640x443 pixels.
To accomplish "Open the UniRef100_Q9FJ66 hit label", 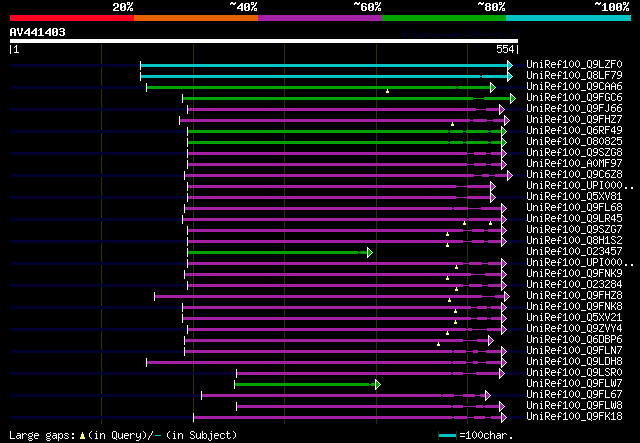I will click(574, 109).
